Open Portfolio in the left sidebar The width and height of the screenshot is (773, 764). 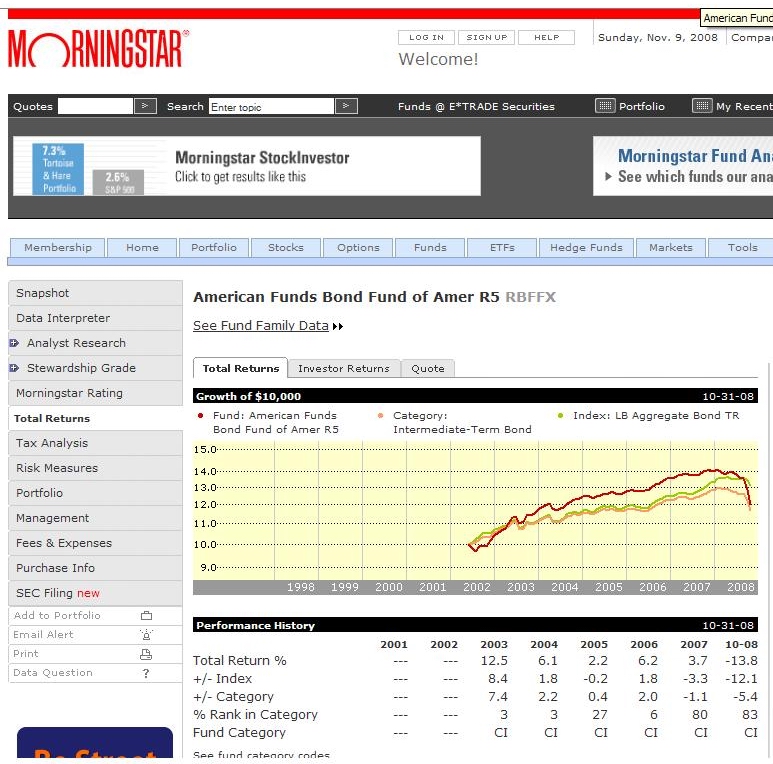[96, 493]
